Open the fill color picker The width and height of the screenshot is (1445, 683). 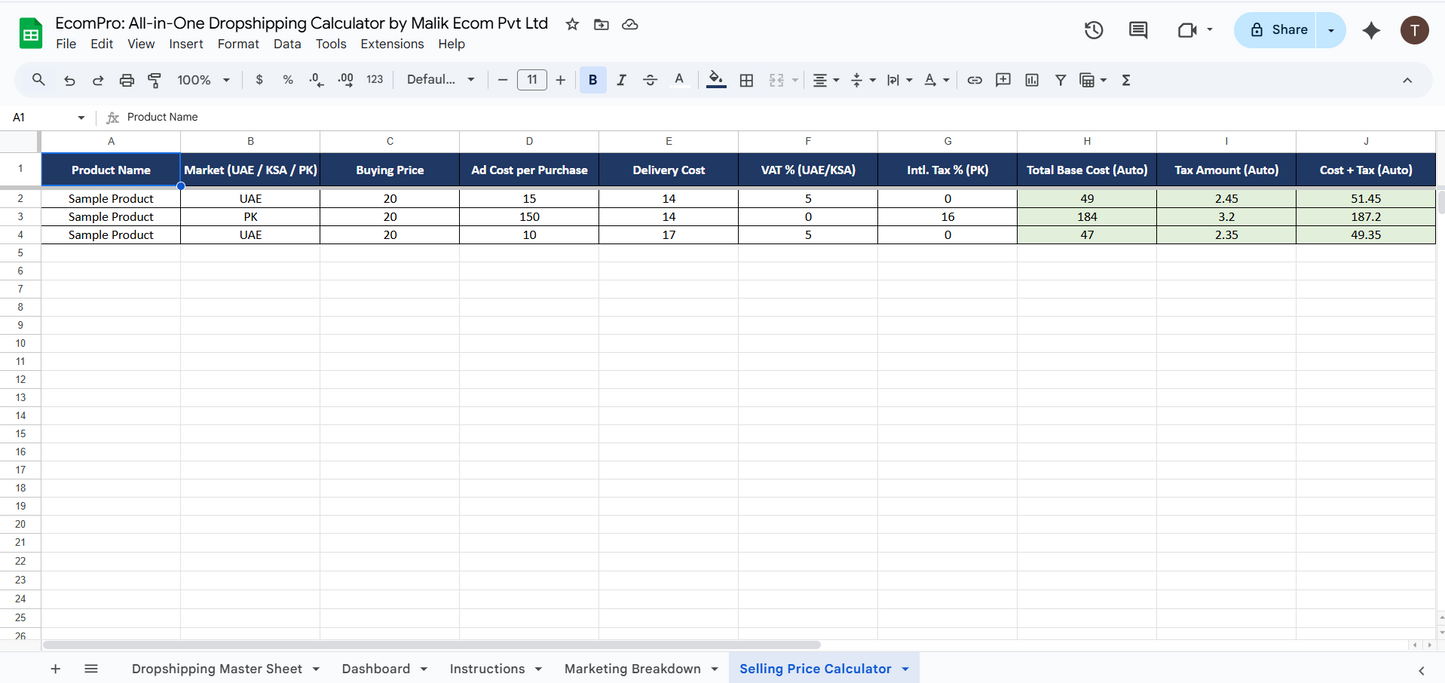click(716, 80)
